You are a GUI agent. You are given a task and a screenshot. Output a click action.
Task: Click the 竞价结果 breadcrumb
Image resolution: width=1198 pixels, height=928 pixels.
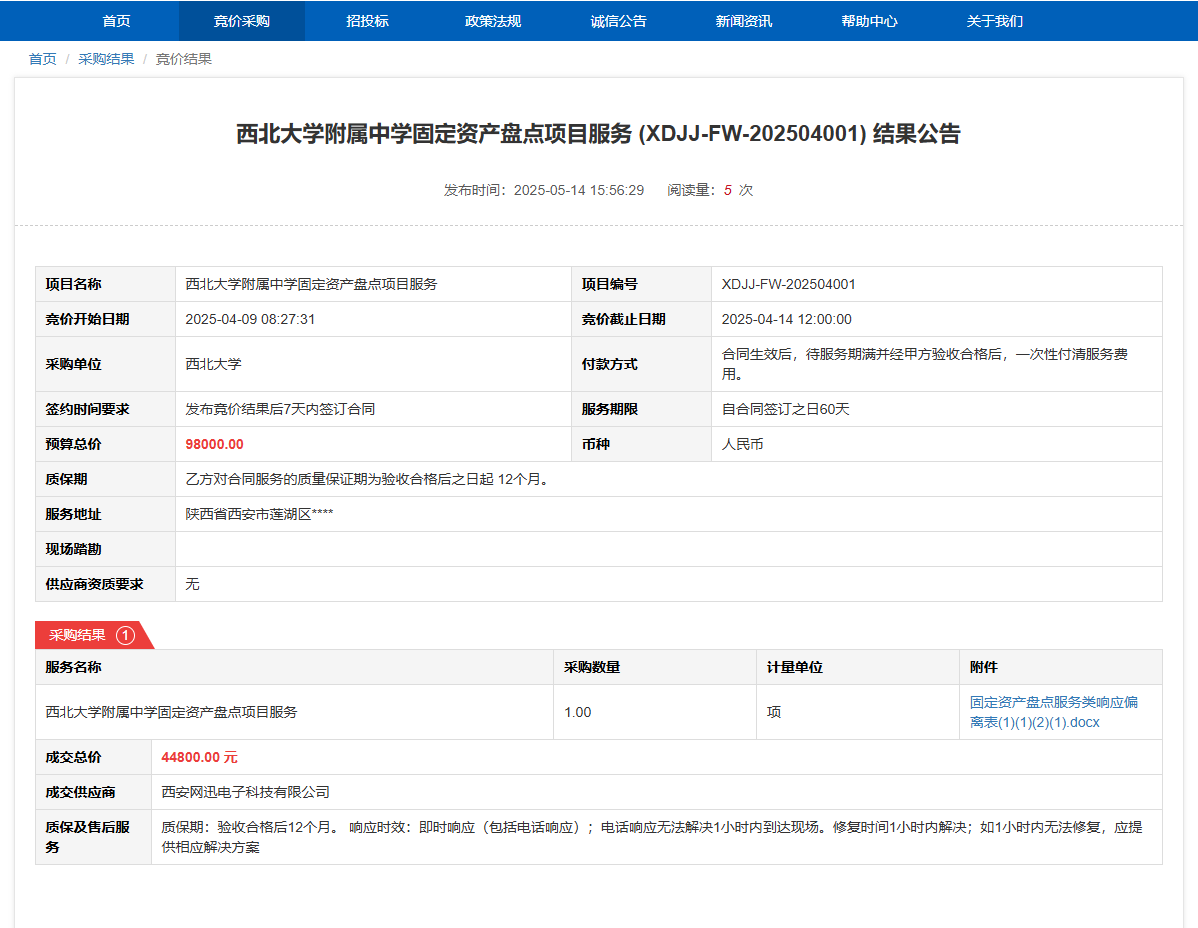coord(184,59)
